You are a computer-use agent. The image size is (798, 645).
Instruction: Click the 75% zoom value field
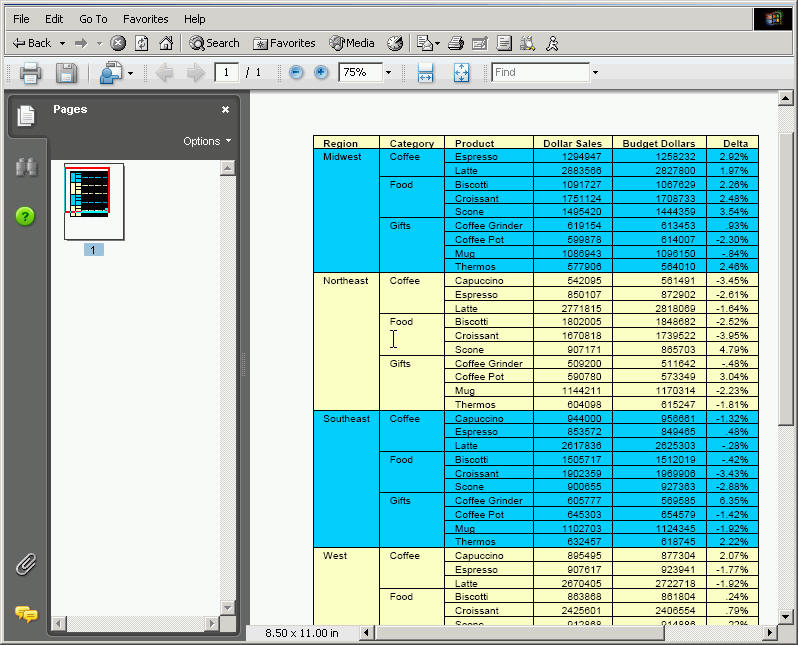[x=360, y=72]
